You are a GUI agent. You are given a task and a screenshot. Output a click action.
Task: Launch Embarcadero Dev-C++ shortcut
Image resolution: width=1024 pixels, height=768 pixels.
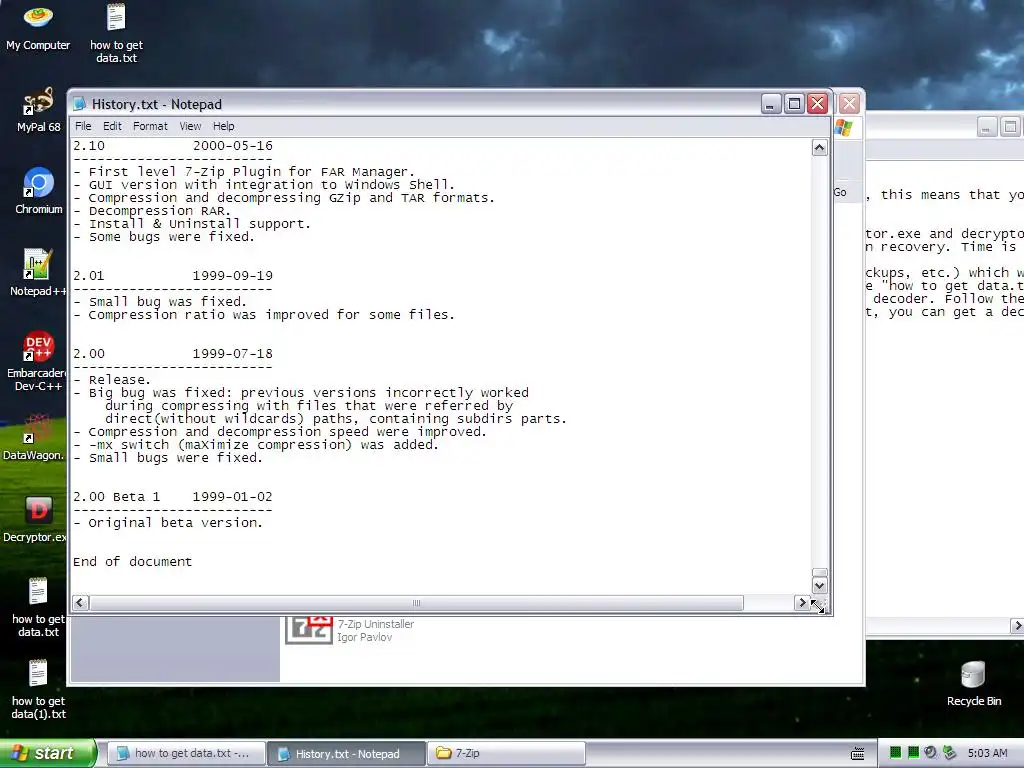click(x=37, y=361)
